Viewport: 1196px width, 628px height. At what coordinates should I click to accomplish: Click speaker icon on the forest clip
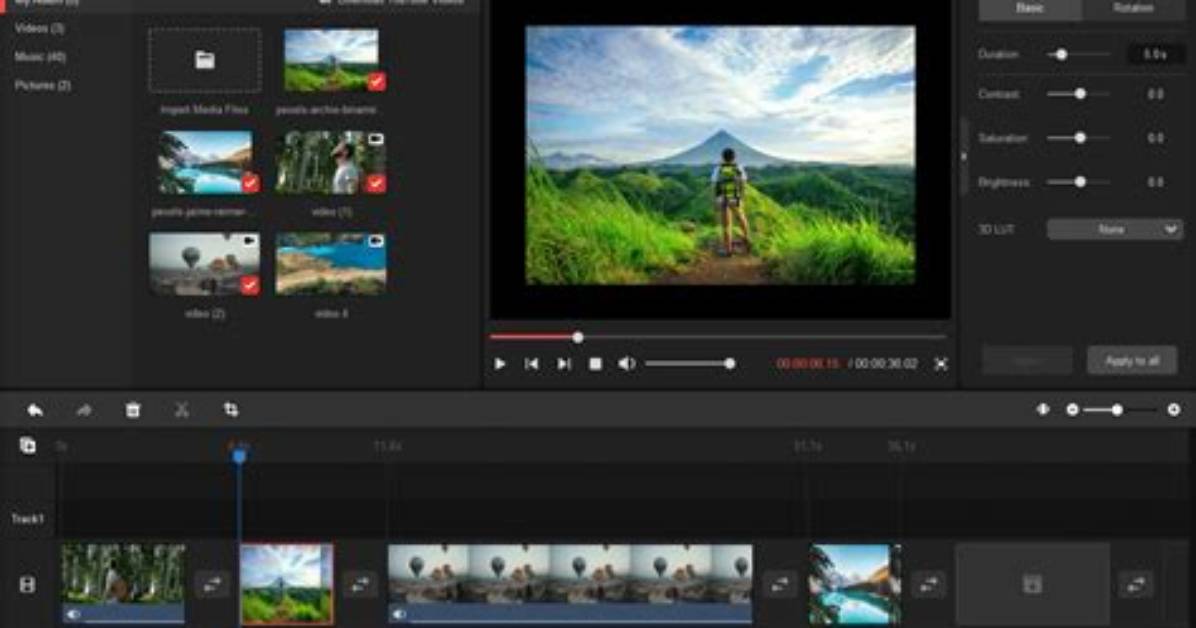pyautogui.click(x=73, y=614)
